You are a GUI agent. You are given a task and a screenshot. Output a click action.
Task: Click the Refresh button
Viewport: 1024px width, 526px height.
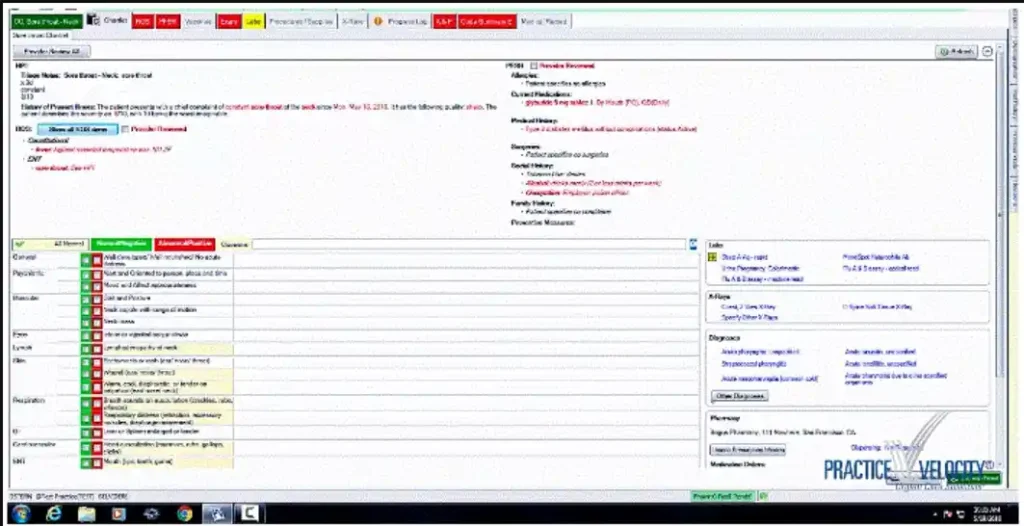956,52
